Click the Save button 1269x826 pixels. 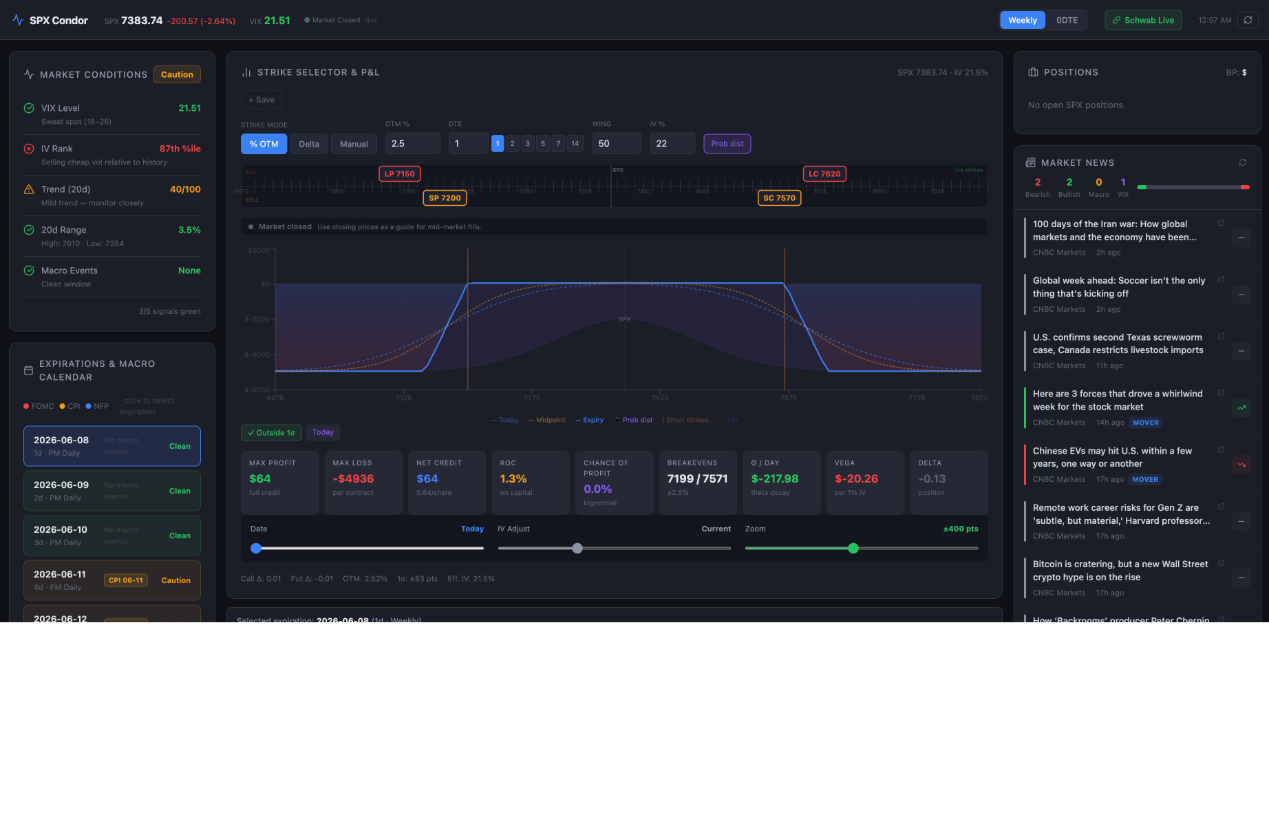click(x=261, y=100)
